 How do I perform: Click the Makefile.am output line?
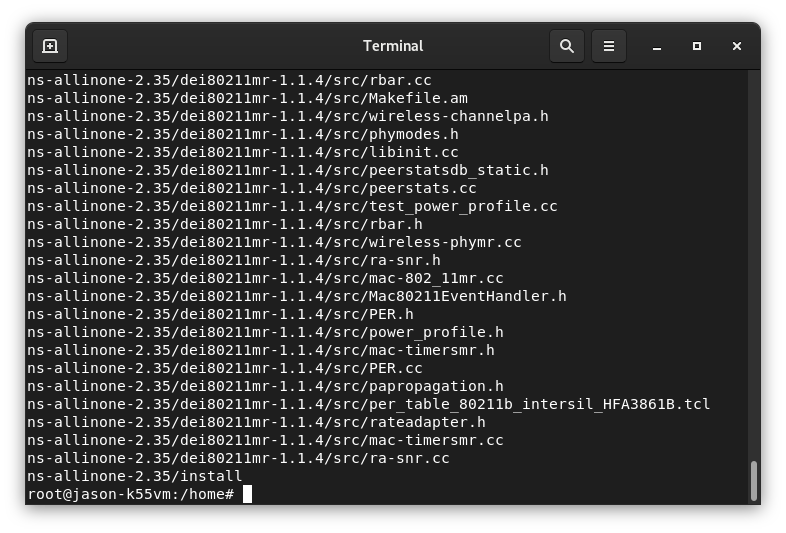click(x=247, y=98)
